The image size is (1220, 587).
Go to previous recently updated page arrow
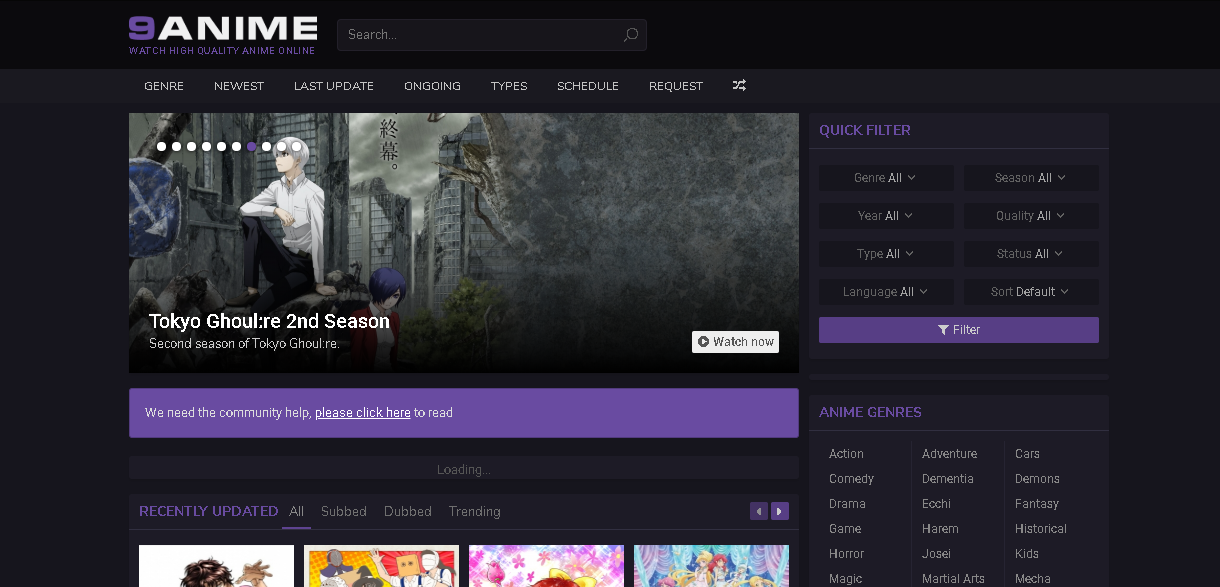pos(759,511)
